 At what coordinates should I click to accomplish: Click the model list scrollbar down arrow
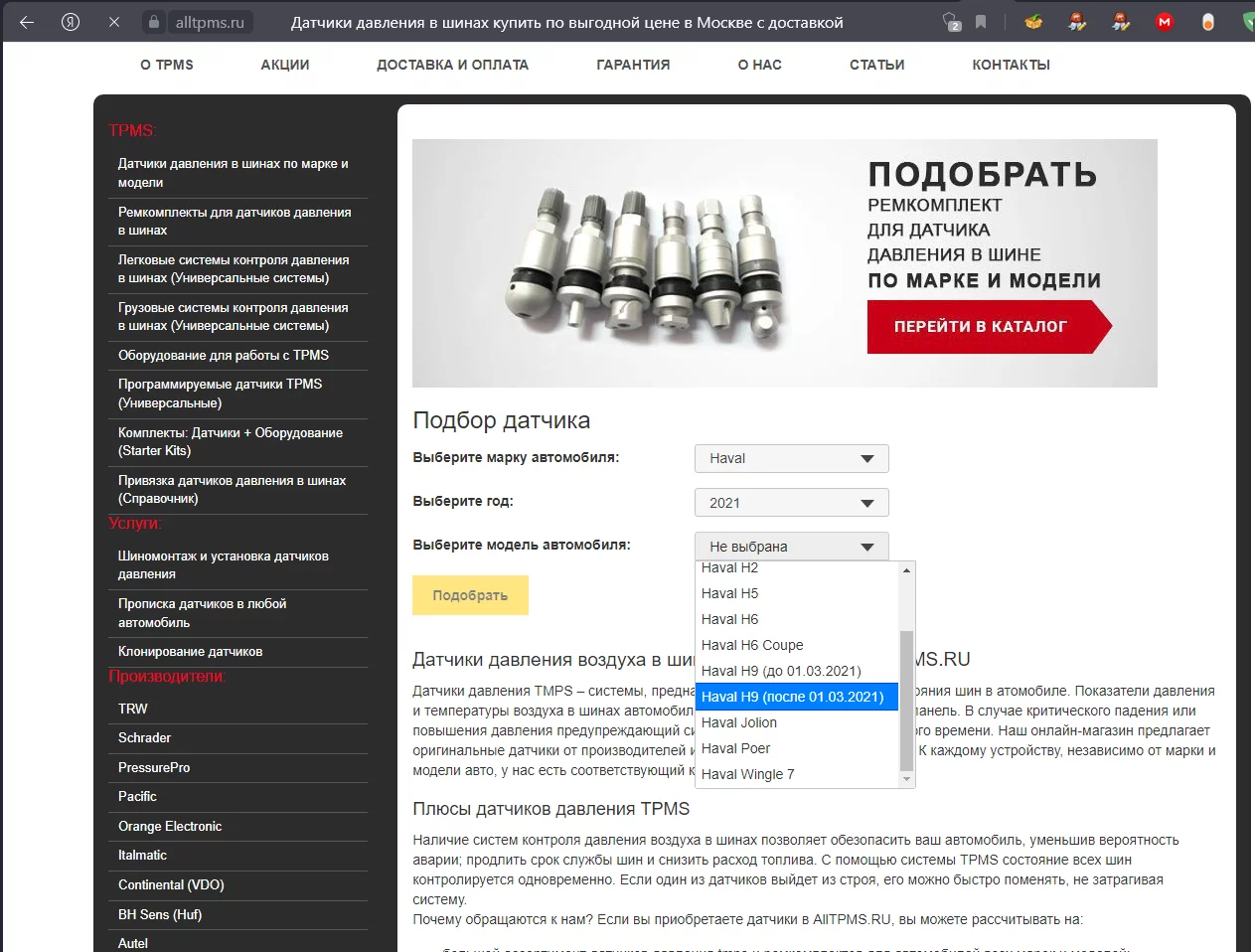906,780
